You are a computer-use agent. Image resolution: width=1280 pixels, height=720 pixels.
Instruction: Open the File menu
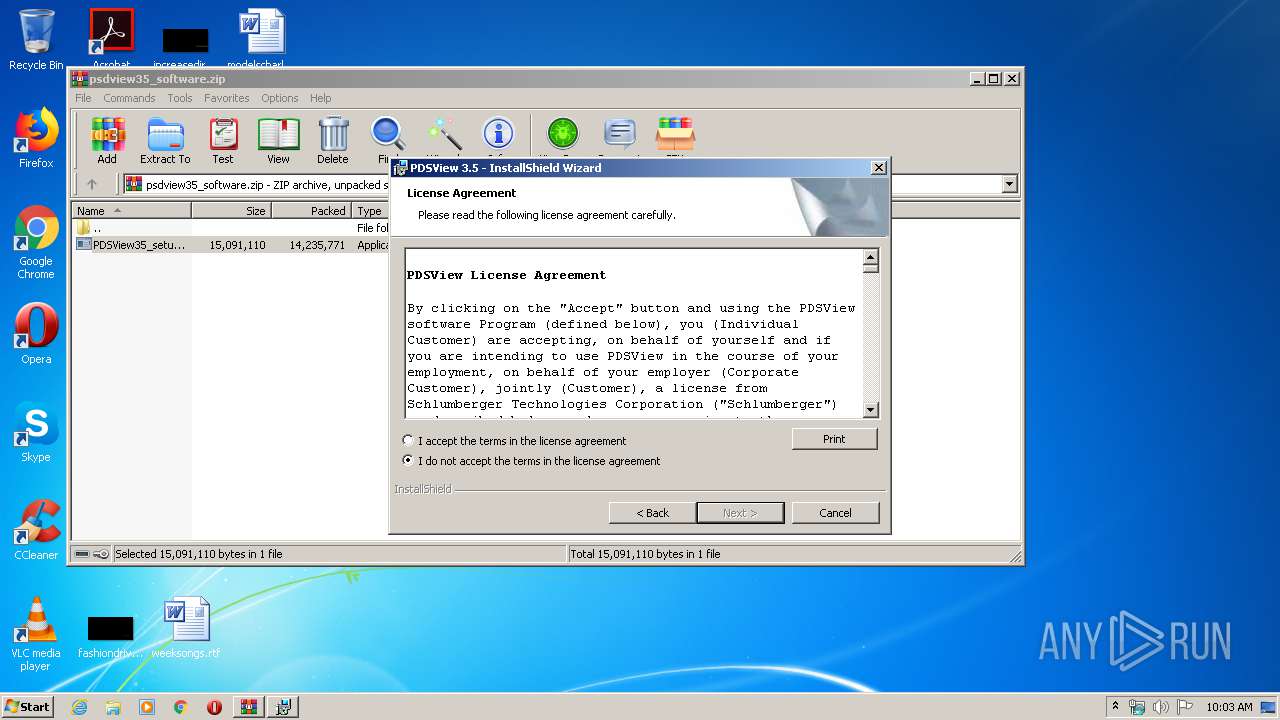pyautogui.click(x=83, y=98)
